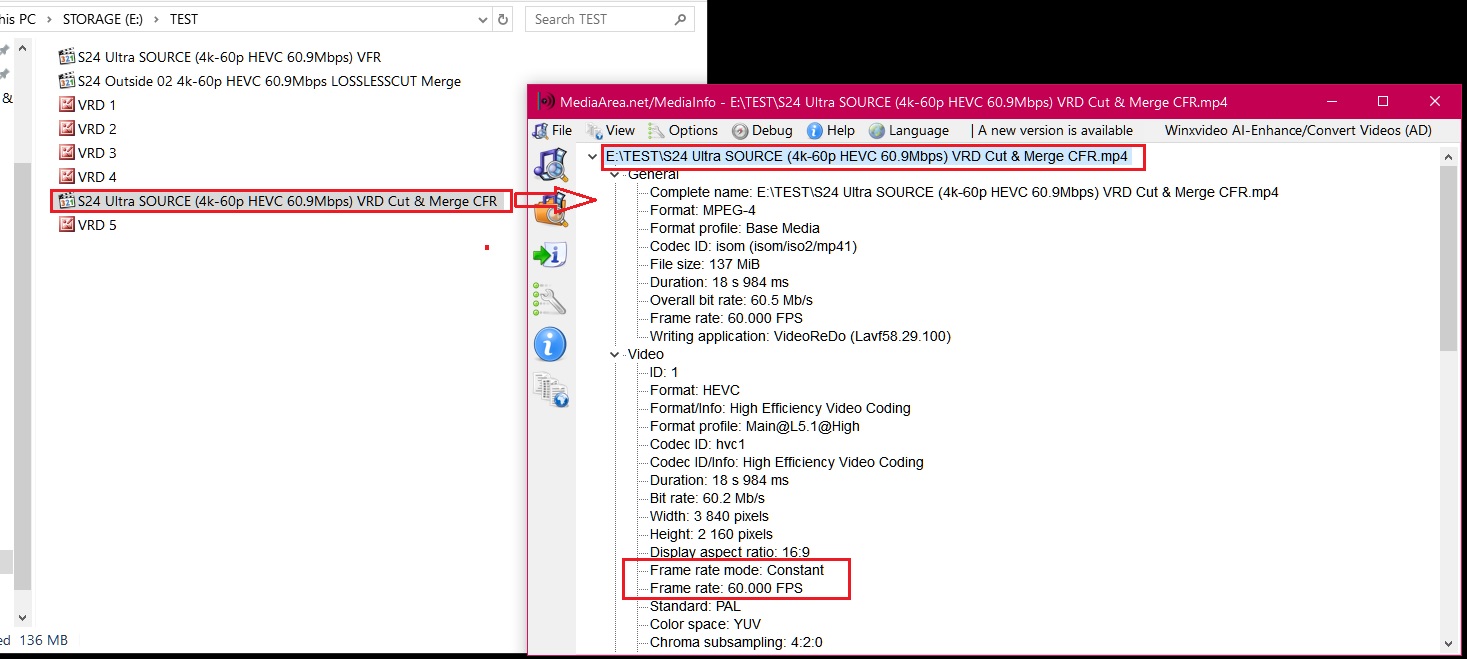Viewport: 1467px width, 659px height.
Task: Select the 'VRD 3' file name
Action: 97,153
